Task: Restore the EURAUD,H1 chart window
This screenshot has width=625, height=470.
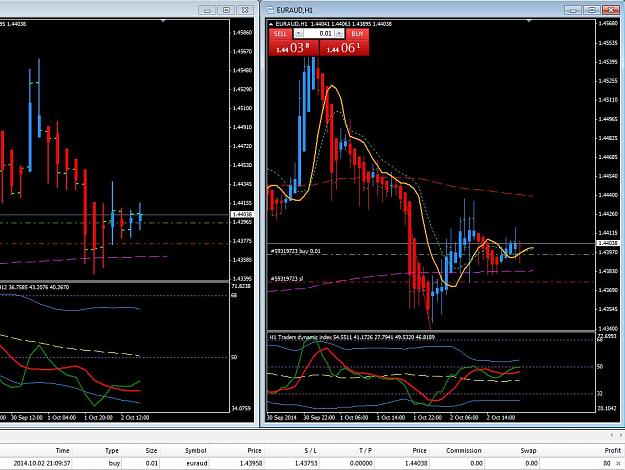Action: tap(592, 10)
